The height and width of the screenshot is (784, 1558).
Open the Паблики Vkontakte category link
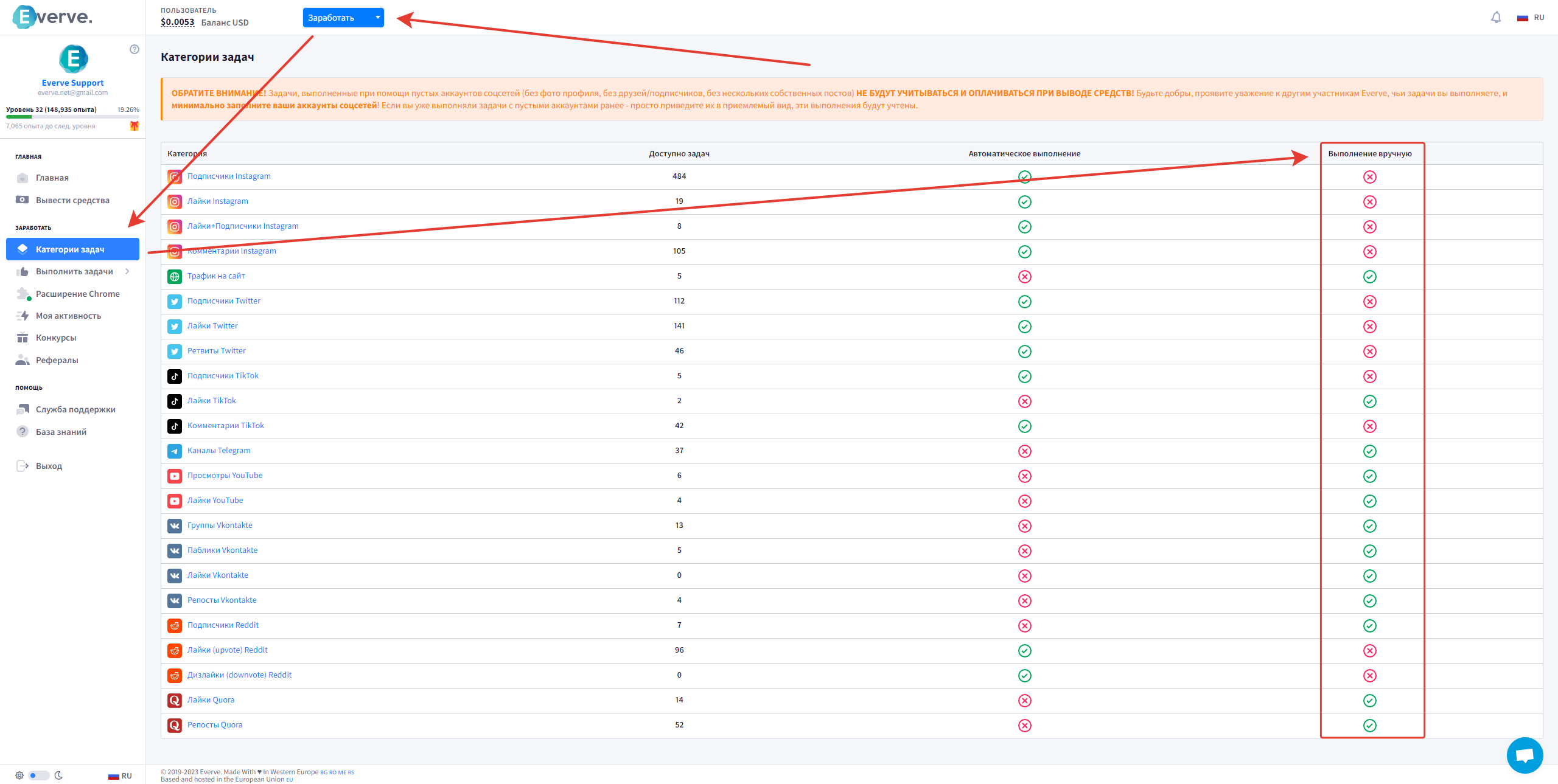click(222, 550)
